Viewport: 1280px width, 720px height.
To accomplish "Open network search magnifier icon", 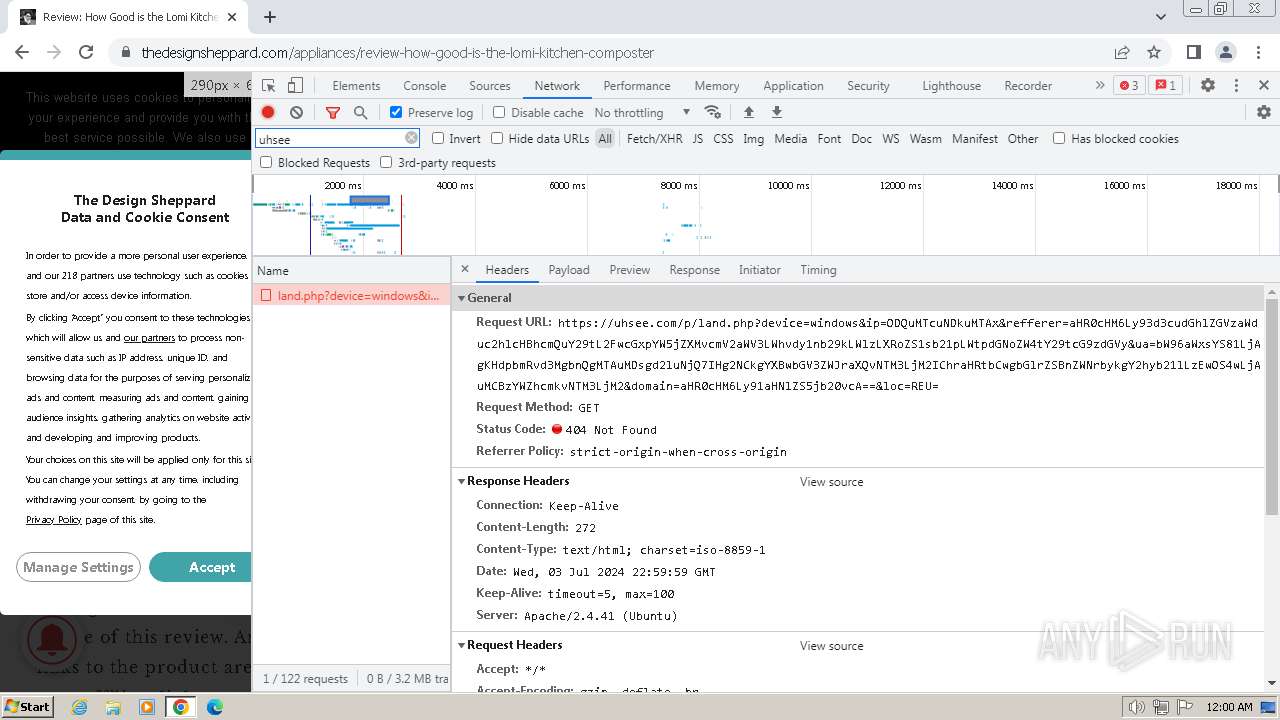I will [x=360, y=113].
